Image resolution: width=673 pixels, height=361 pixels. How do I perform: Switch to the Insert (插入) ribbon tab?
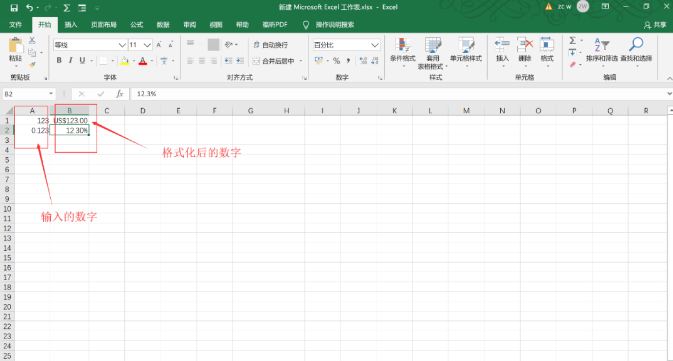tap(71, 25)
